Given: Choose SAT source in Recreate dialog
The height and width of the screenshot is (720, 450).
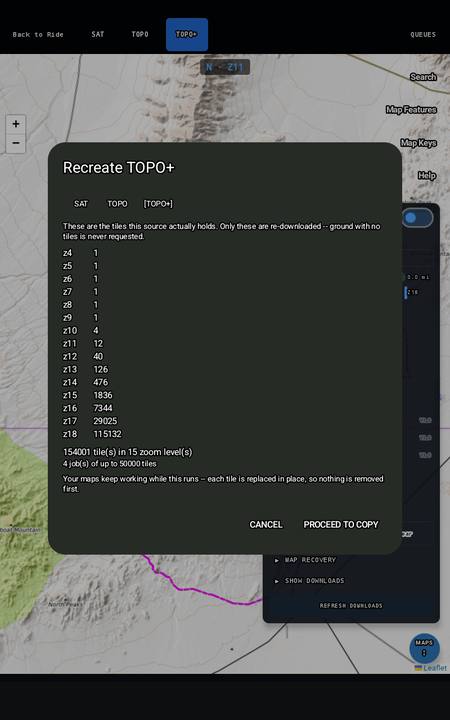Looking at the screenshot, I should pyautogui.click(x=81, y=204).
